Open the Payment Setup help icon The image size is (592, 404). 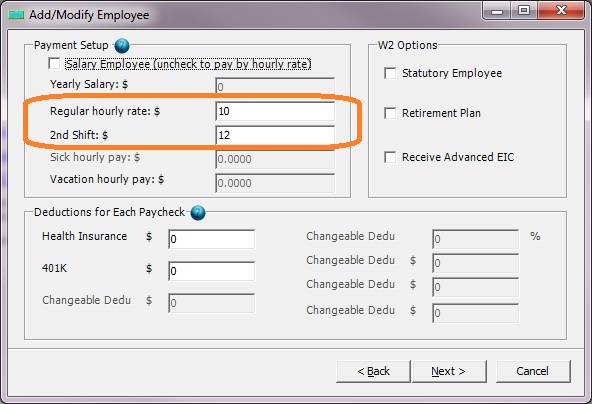pyautogui.click(x=122, y=46)
